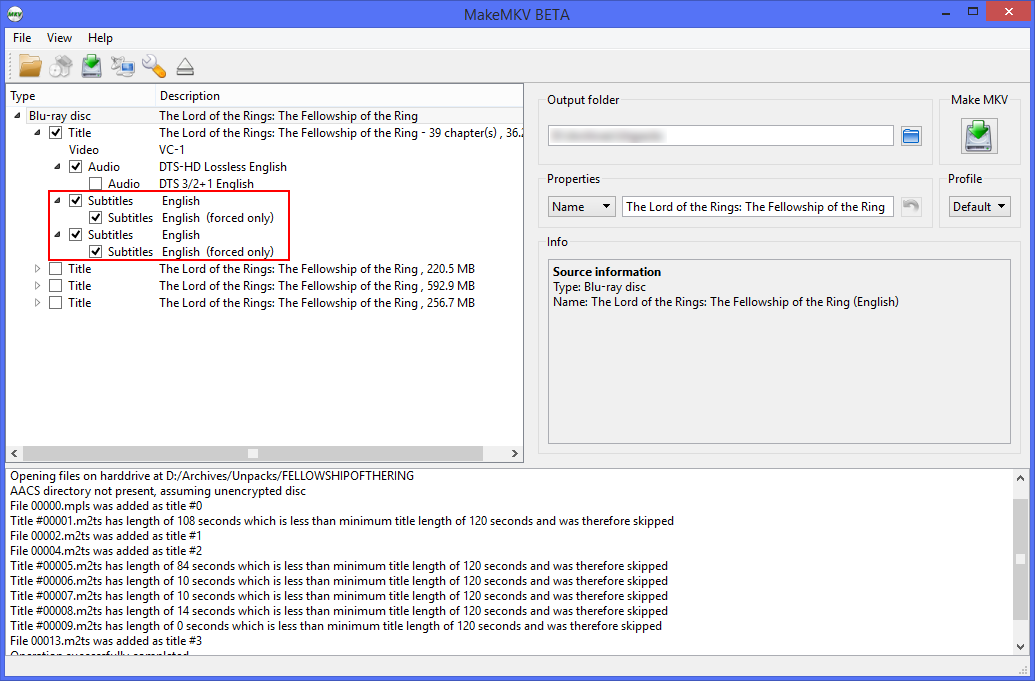Uncheck the first forced only Subtitles checkbox
The width and height of the screenshot is (1035, 681).
click(x=96, y=218)
